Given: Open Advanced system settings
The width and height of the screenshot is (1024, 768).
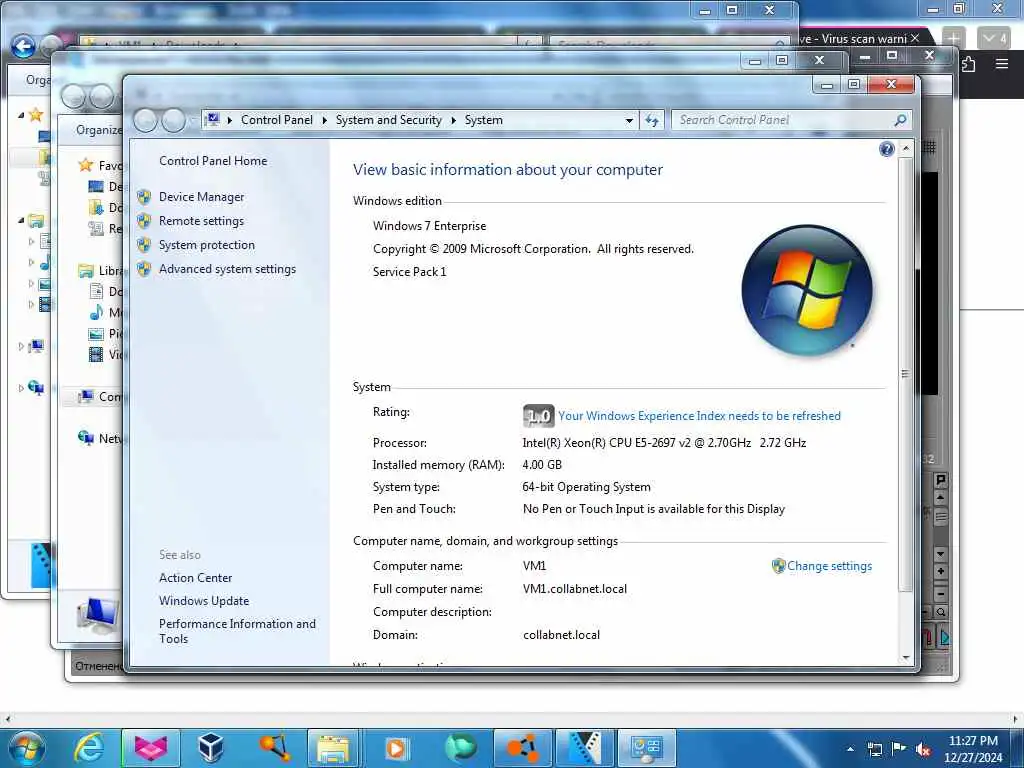Looking at the screenshot, I should click(x=227, y=269).
